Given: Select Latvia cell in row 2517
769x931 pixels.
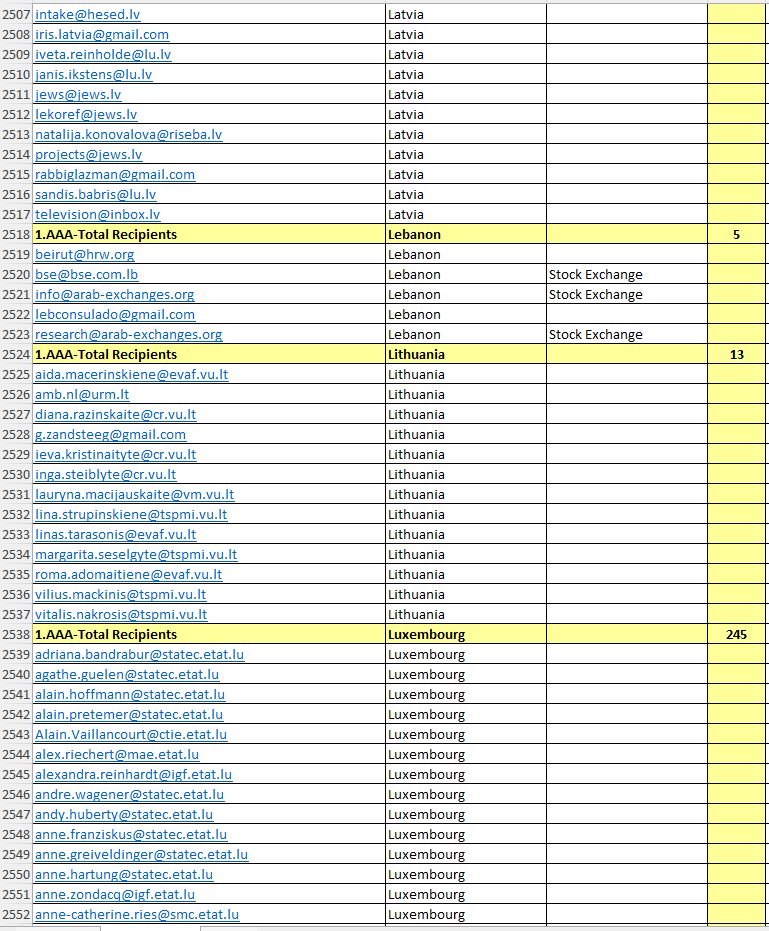Looking at the screenshot, I should [466, 214].
